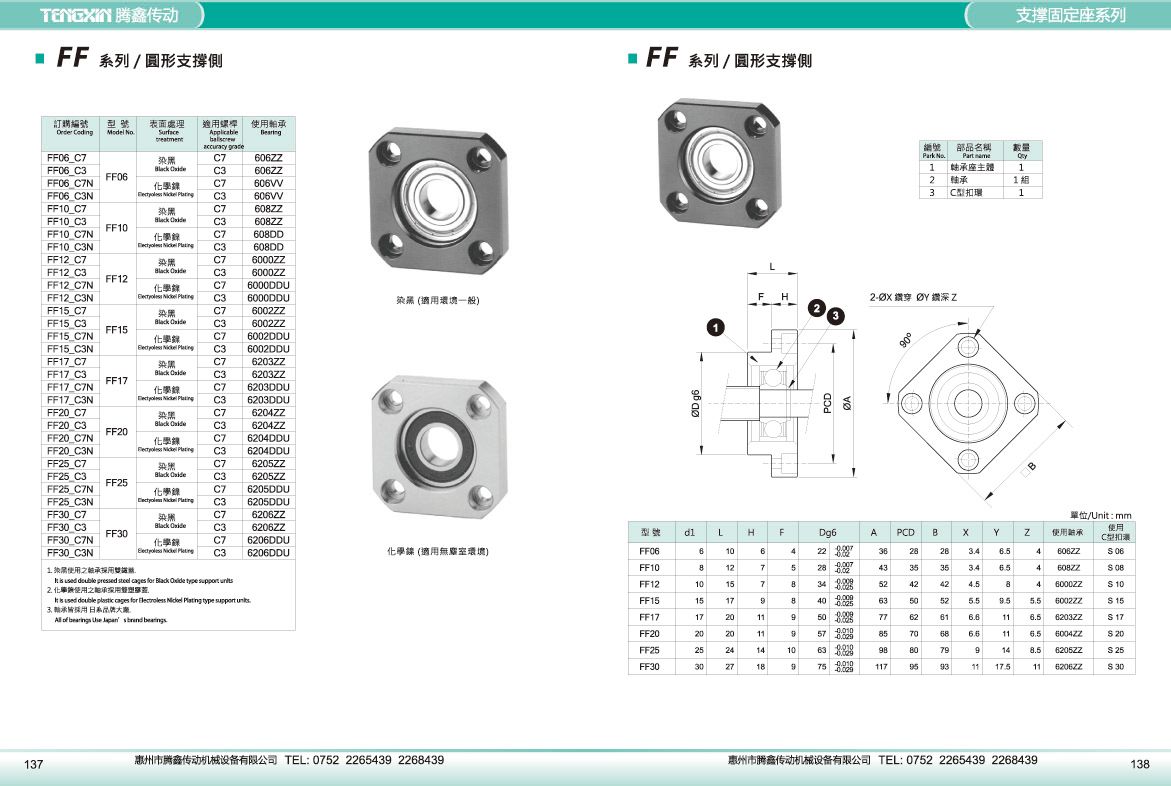Click the 6206DDU bearing cell for FF30_C3N
Viewport: 1171px width, 786px height.
(268, 552)
